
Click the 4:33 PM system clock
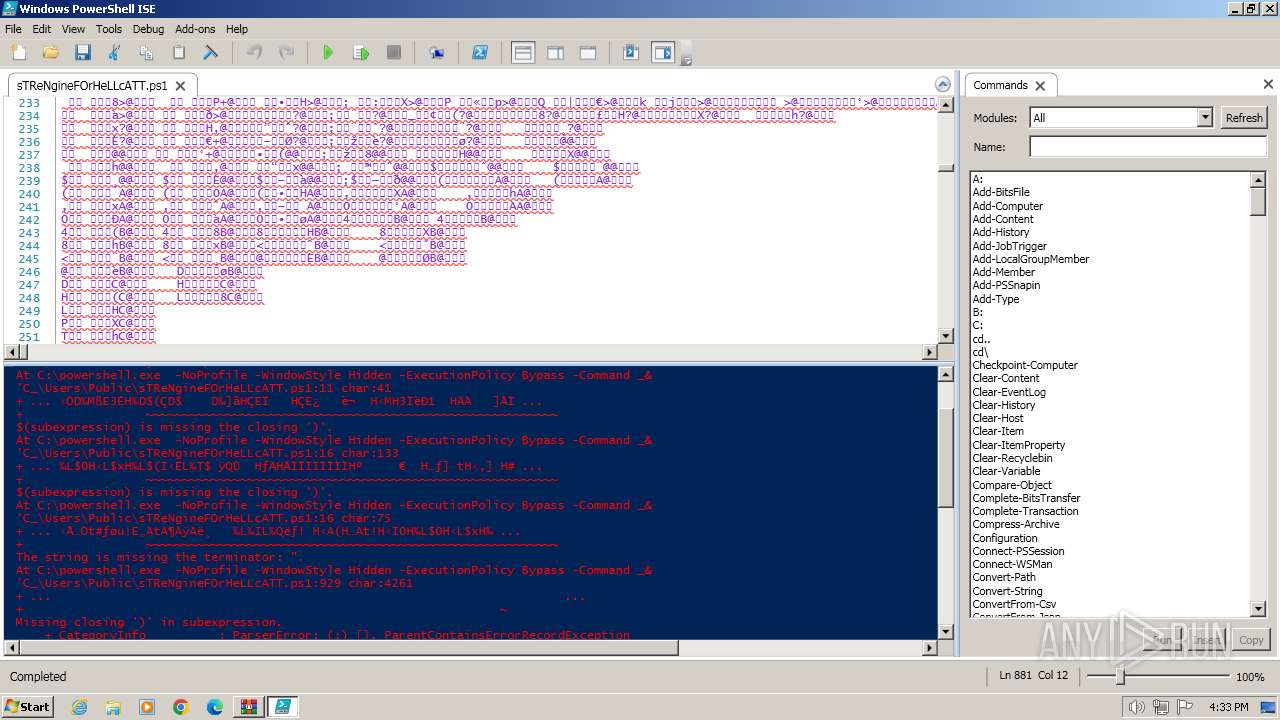(1228, 707)
